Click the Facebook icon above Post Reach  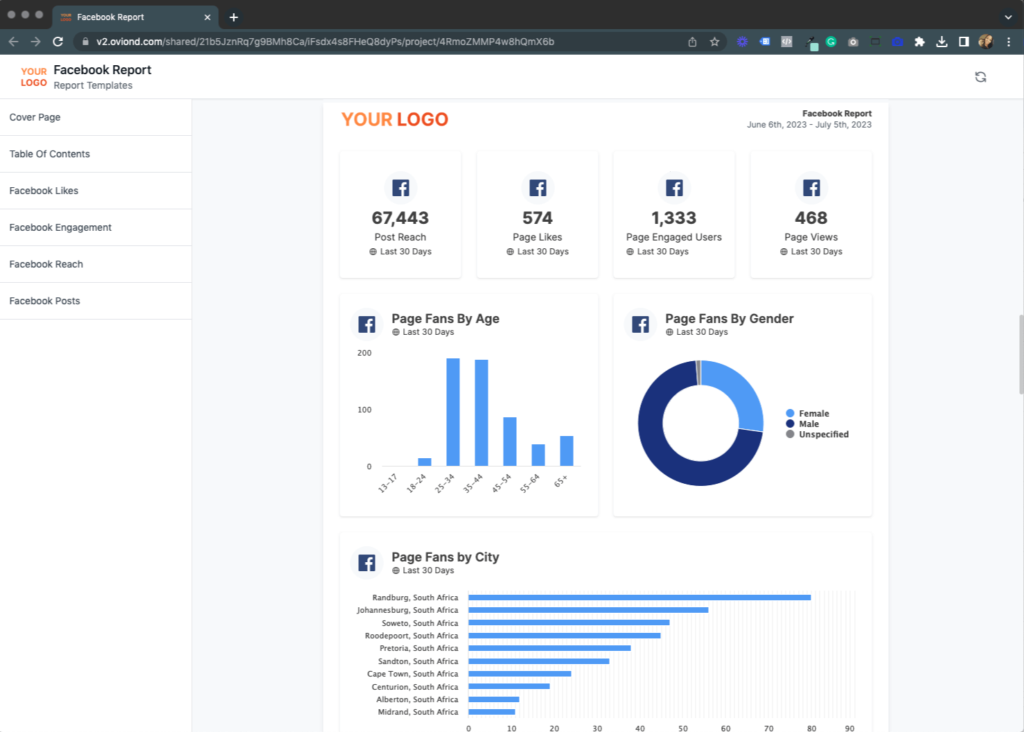(400, 188)
